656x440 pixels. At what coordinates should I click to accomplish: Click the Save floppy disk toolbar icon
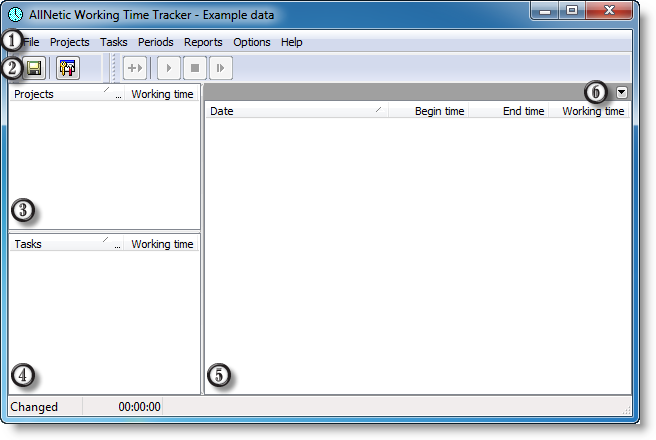coord(34,68)
